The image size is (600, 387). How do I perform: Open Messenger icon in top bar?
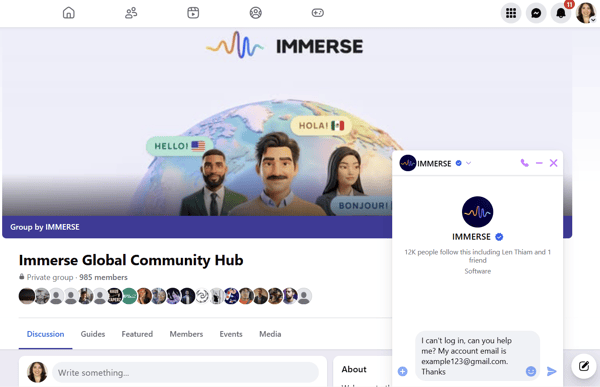tap(536, 13)
